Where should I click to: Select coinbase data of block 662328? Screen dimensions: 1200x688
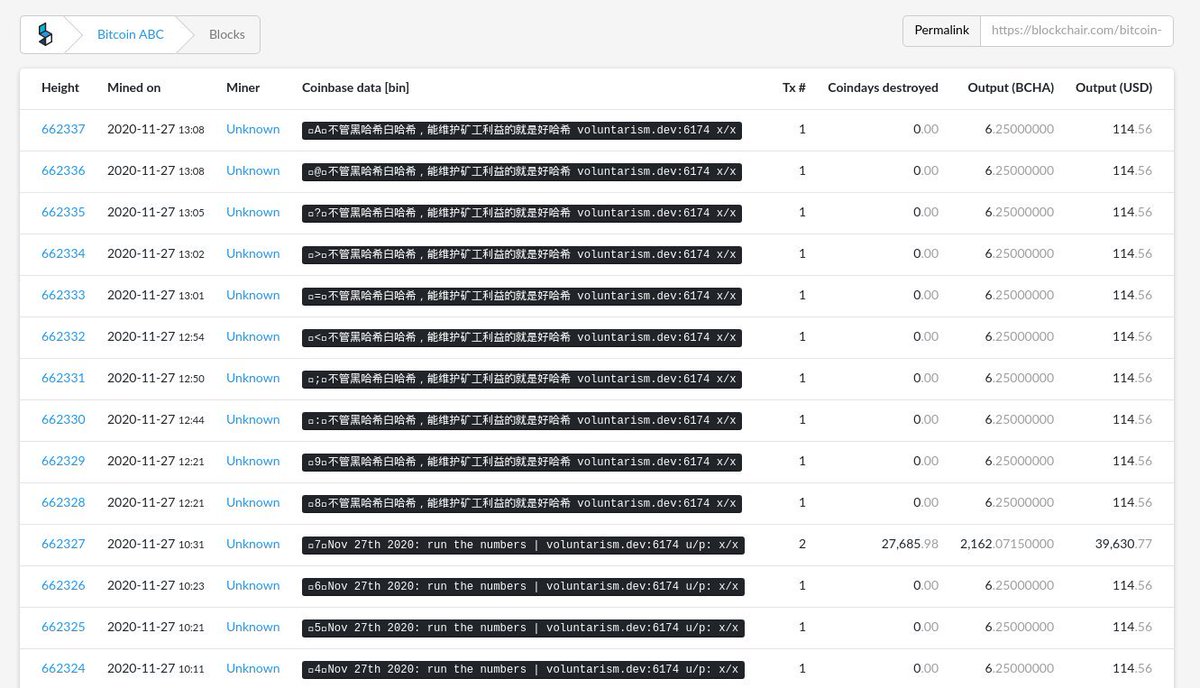click(522, 503)
